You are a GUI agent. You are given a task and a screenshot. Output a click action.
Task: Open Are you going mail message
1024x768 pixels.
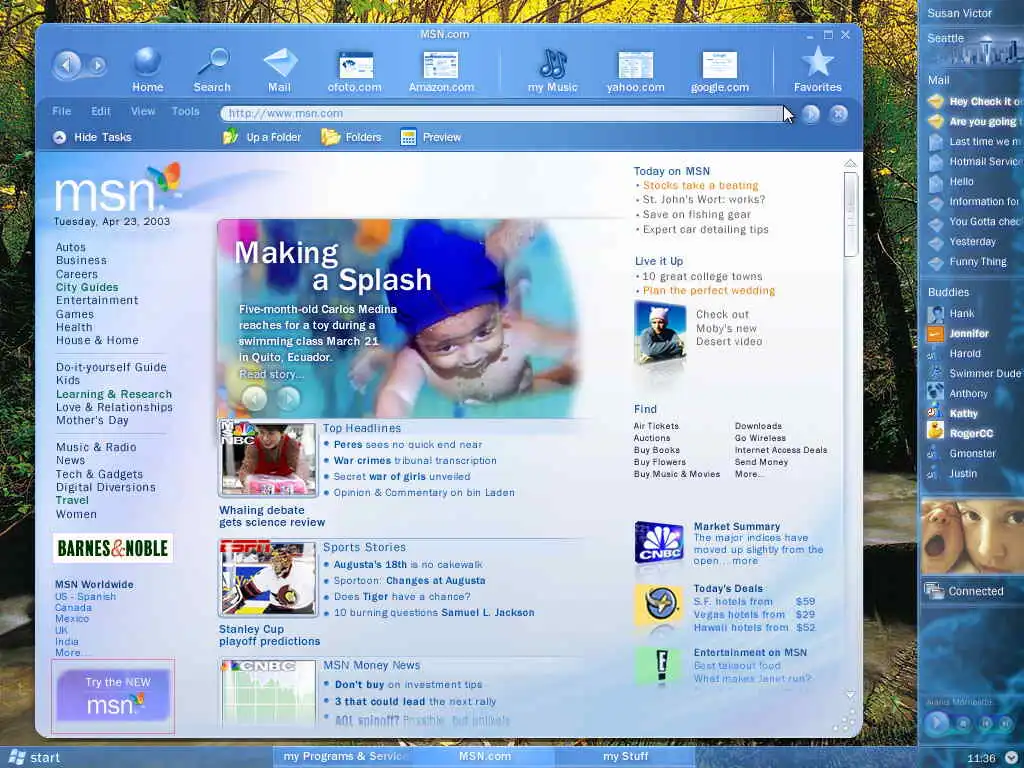974,121
